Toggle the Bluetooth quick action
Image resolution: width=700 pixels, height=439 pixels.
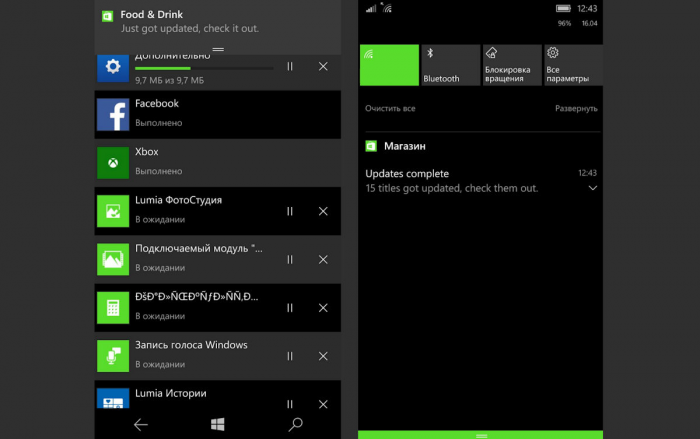click(x=449, y=65)
